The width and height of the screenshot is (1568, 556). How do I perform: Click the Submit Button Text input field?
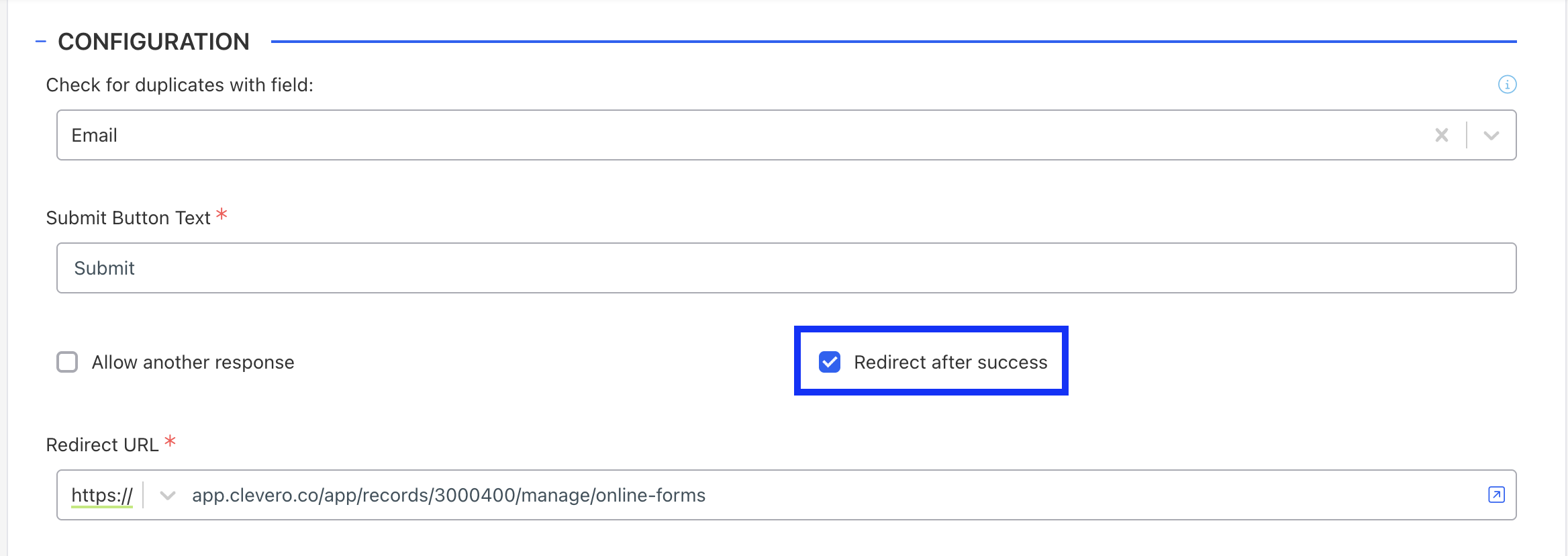coord(786,268)
